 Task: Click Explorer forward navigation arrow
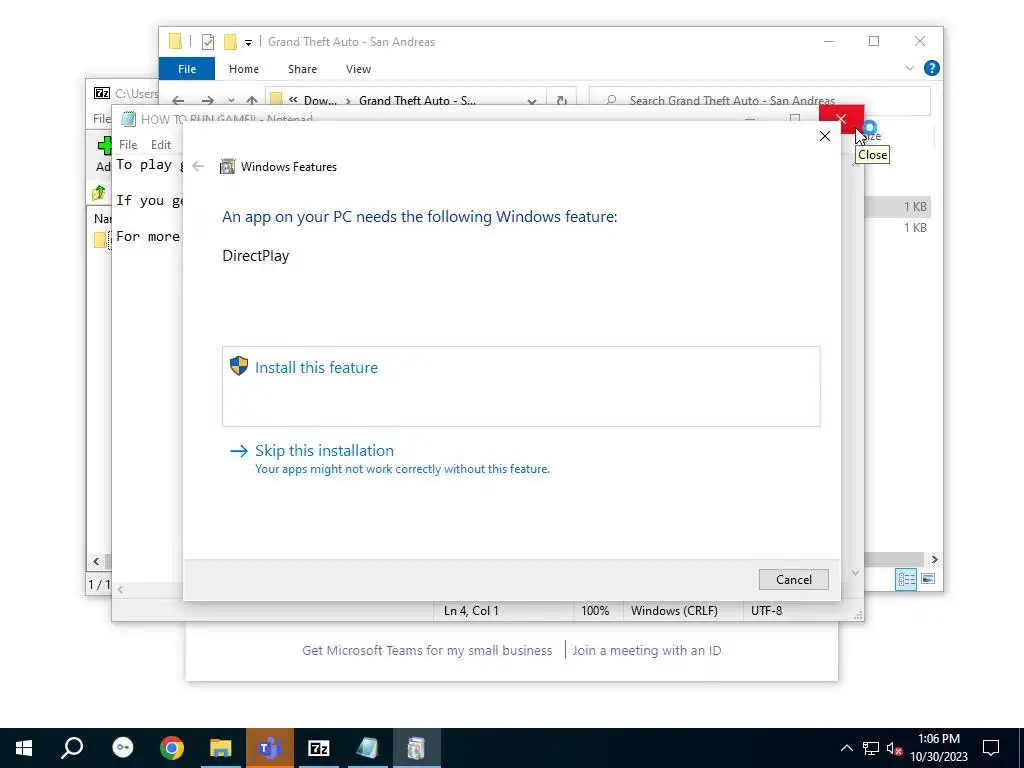[208, 101]
